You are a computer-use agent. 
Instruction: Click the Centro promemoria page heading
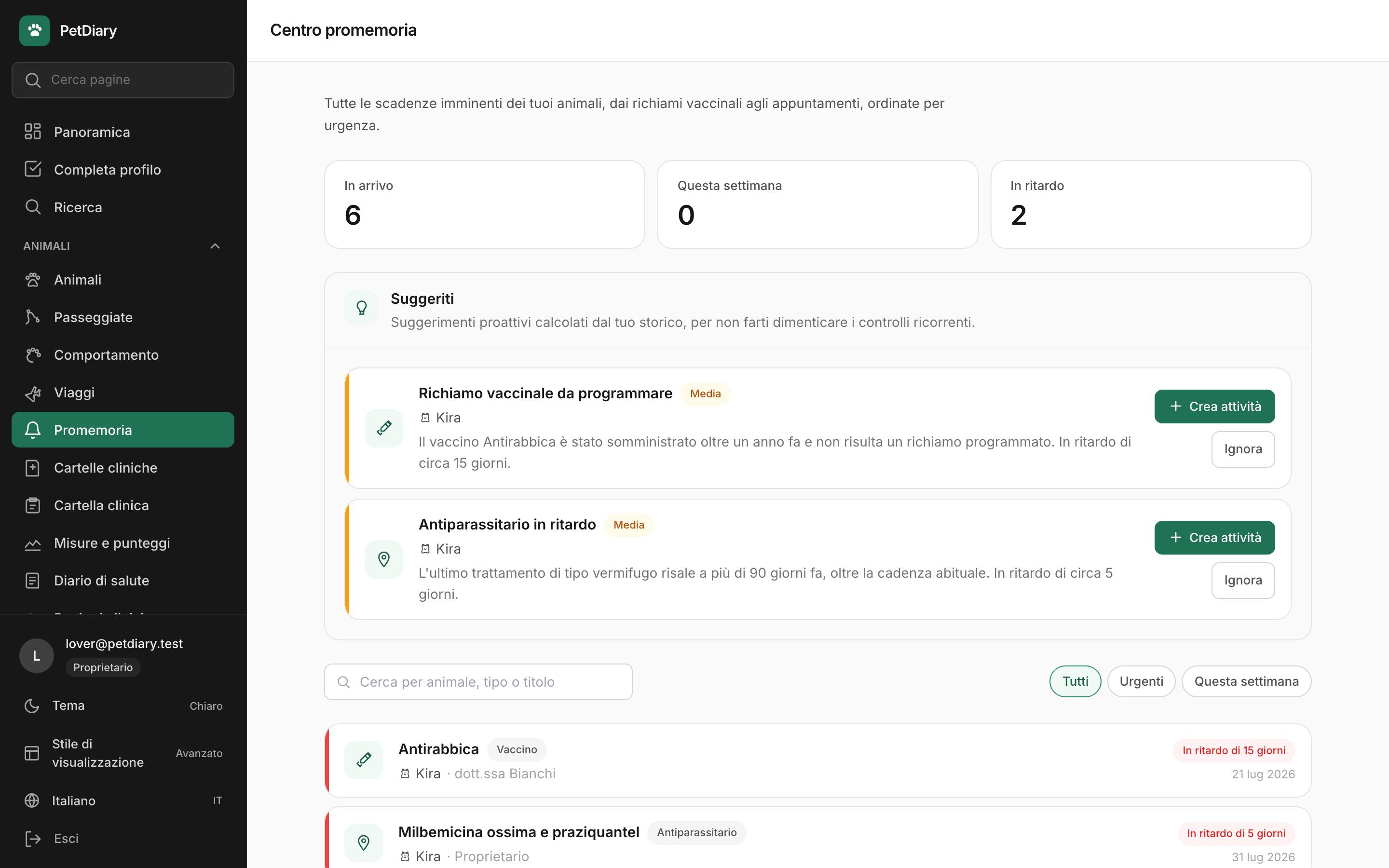point(343,30)
